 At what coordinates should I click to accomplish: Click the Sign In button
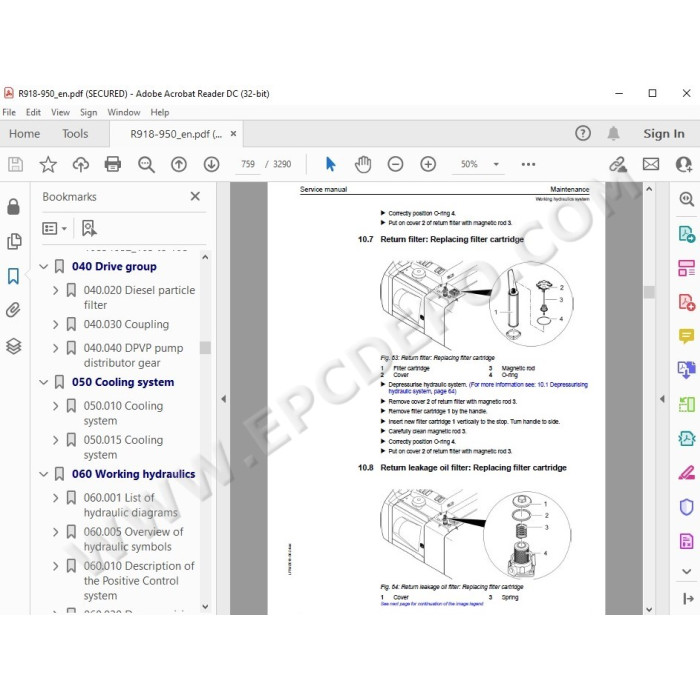[x=663, y=133]
